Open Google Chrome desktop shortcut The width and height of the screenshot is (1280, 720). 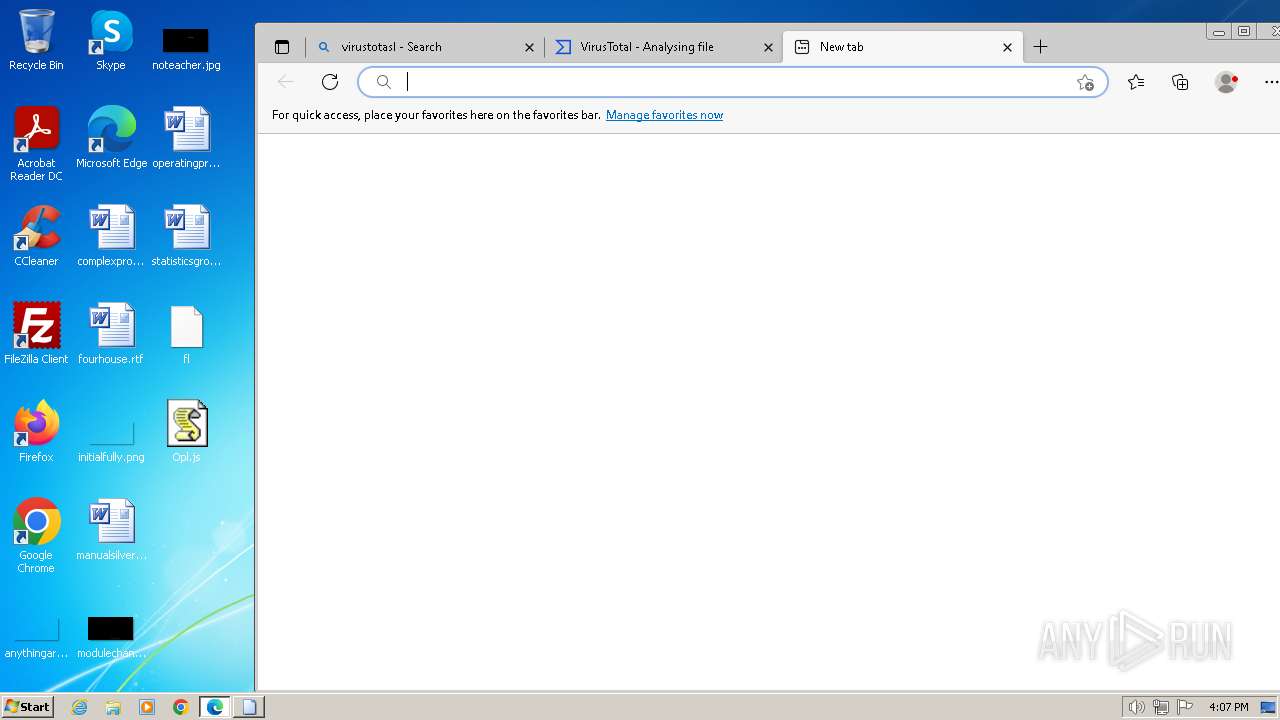(36, 536)
